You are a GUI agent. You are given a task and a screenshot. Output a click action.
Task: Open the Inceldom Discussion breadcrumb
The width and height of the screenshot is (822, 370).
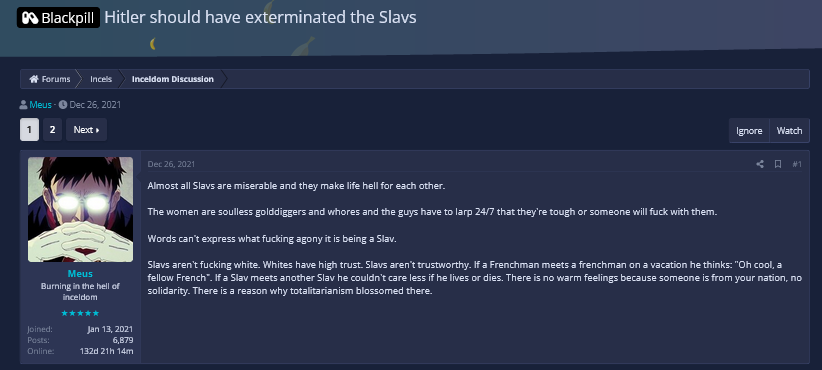coord(172,79)
